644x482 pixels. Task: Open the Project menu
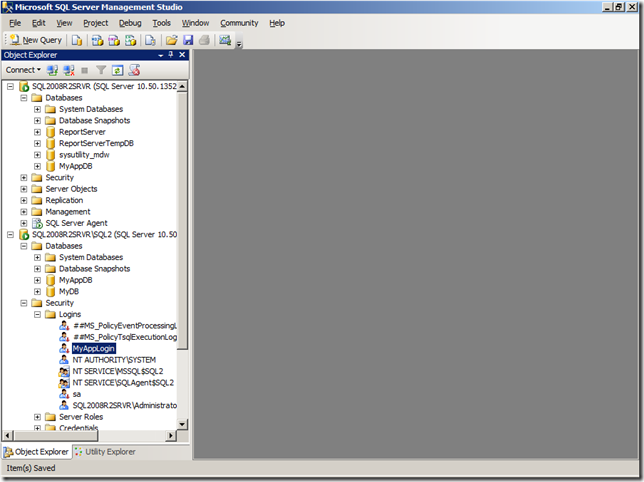[96, 23]
